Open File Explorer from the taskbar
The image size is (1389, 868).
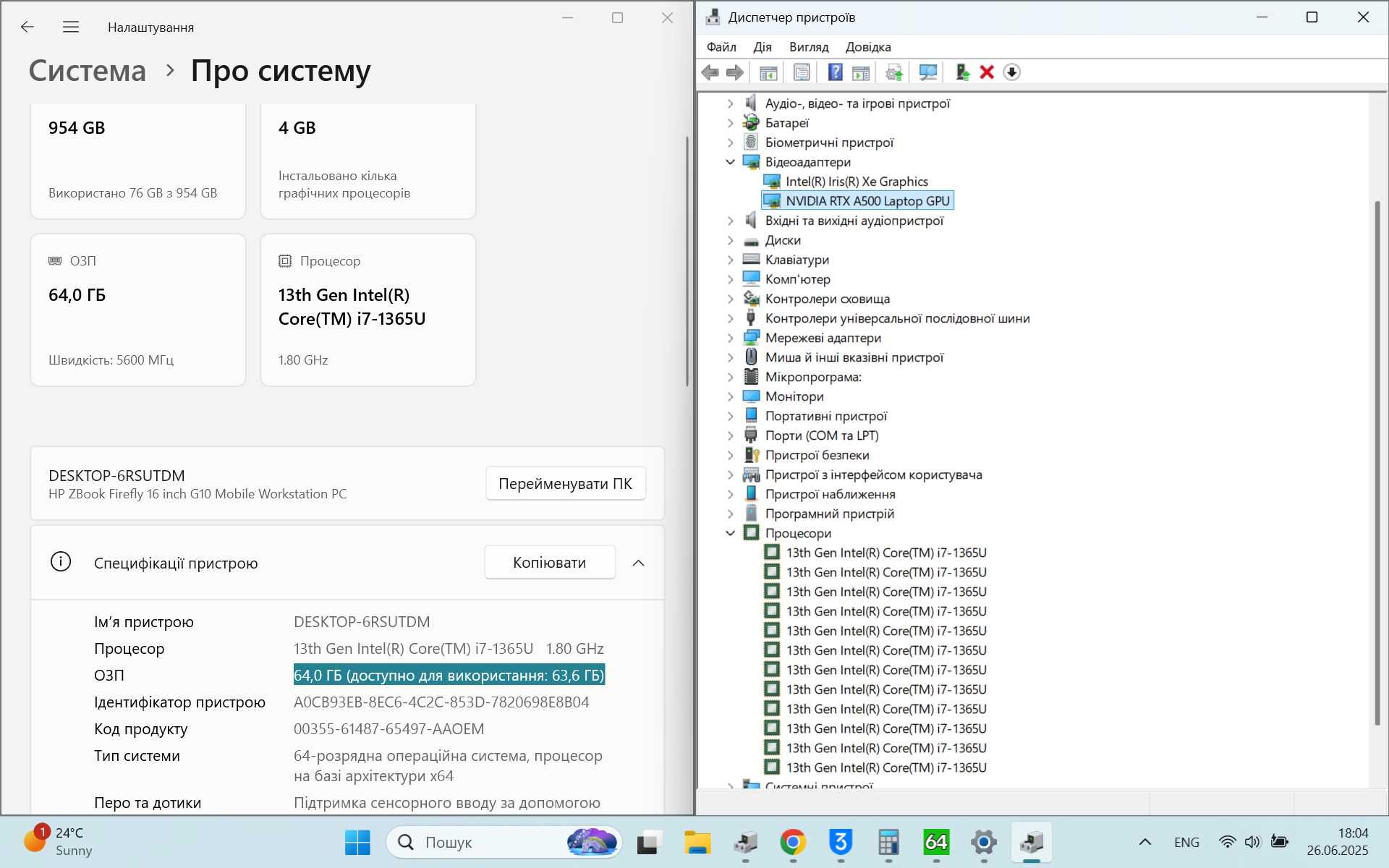coord(697,842)
